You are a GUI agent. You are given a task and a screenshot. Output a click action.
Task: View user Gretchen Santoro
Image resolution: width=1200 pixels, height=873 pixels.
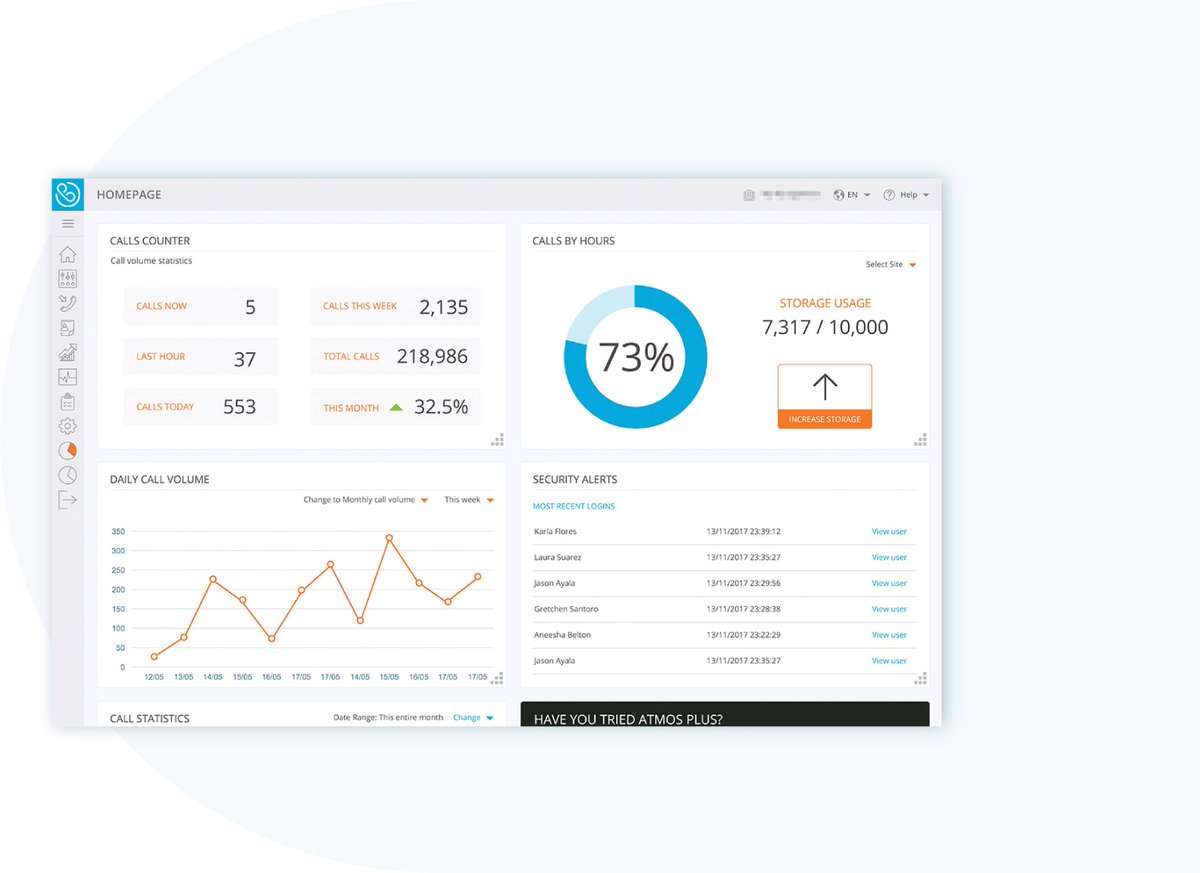(x=889, y=609)
